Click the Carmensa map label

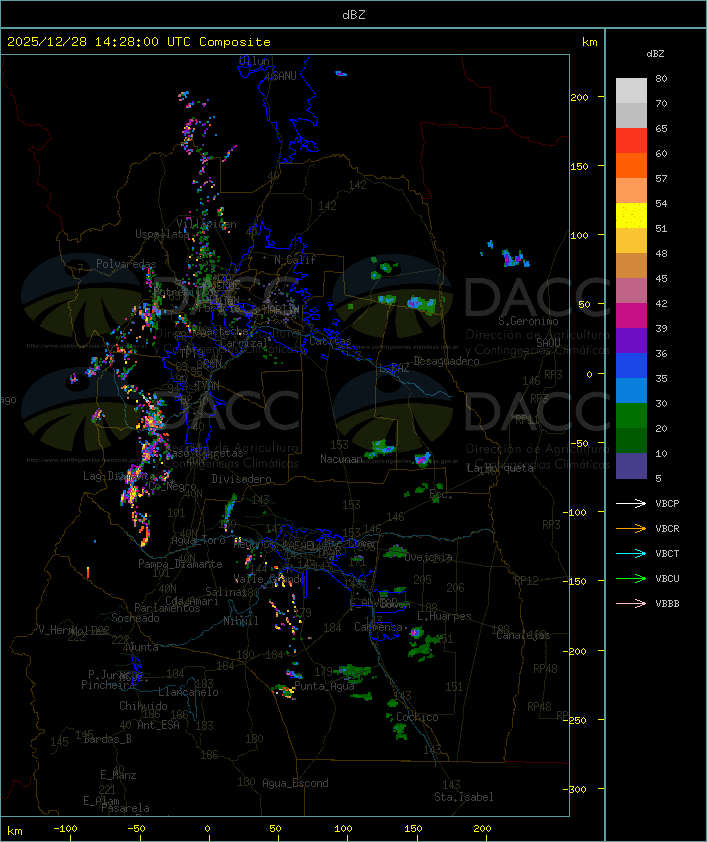(378, 627)
